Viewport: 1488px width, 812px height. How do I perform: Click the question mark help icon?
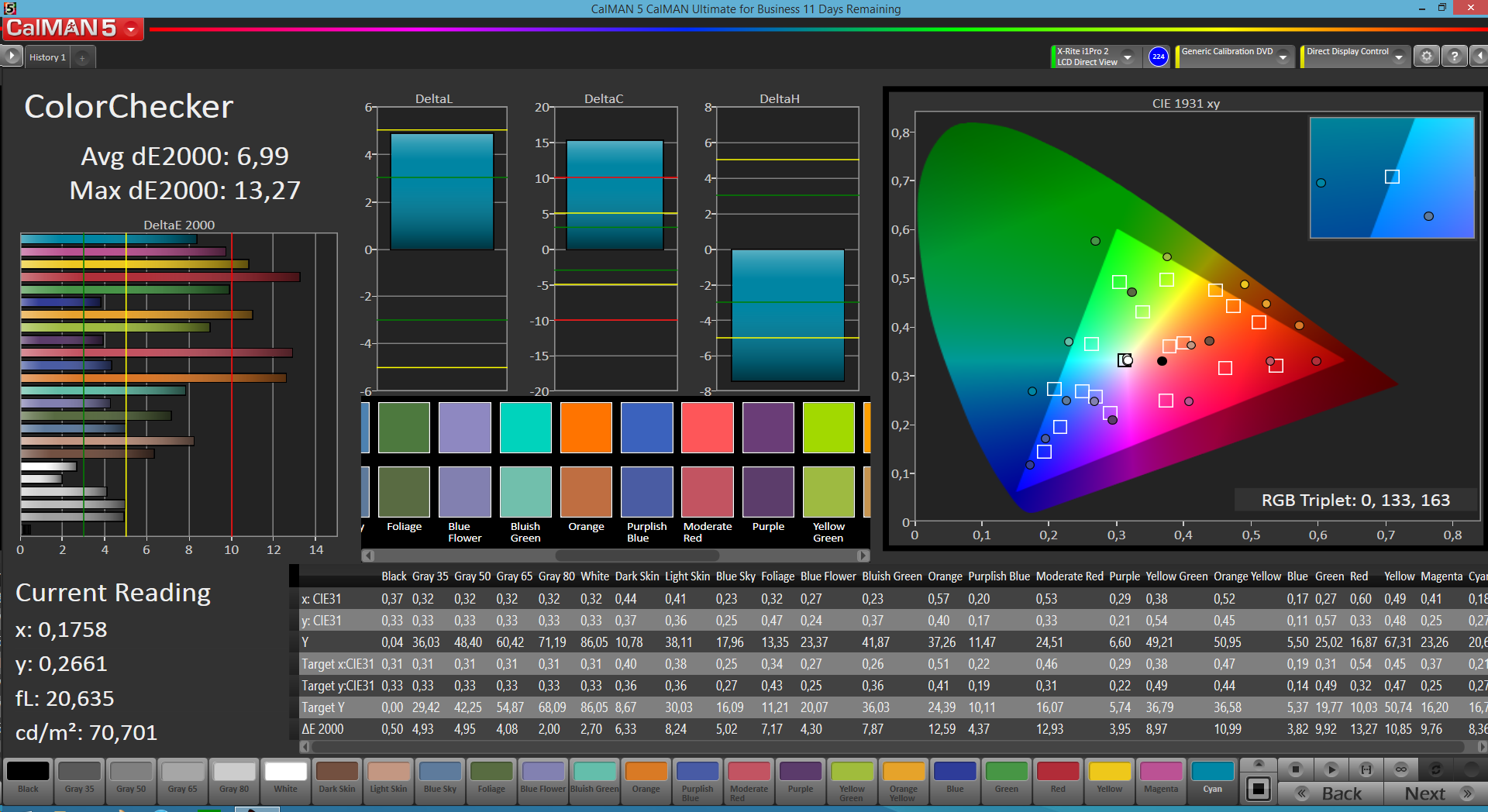1455,57
